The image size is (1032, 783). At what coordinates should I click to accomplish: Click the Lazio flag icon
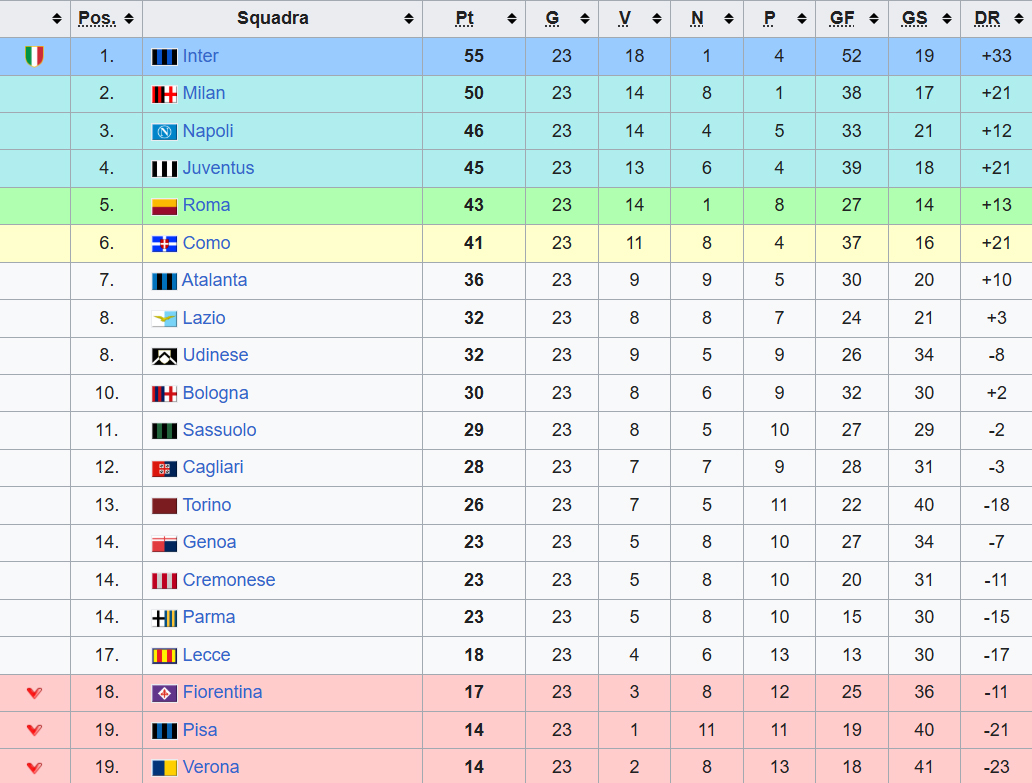(x=164, y=319)
